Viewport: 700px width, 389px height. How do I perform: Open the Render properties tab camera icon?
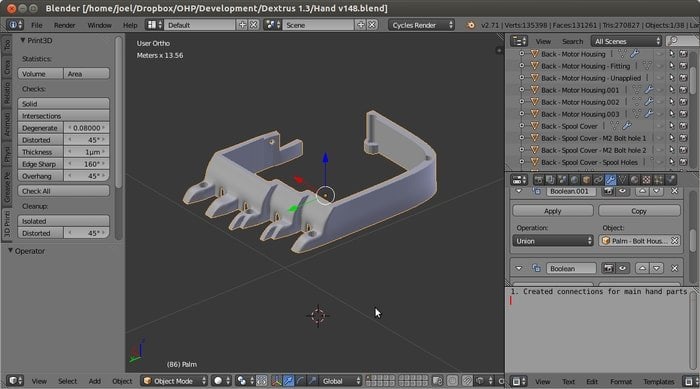pyautogui.click(x=539, y=180)
